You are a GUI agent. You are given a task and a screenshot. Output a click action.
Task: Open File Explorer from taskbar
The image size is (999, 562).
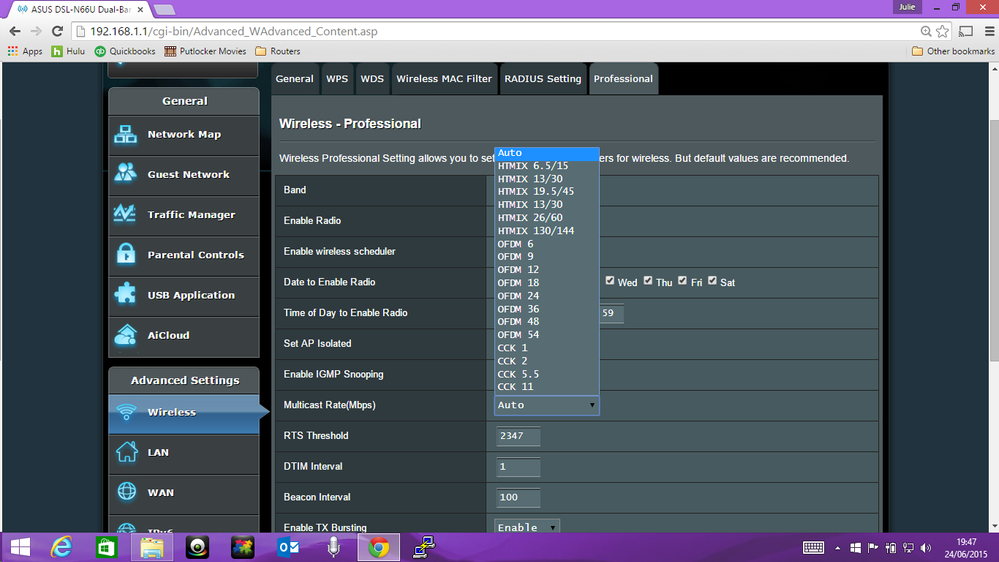152,547
